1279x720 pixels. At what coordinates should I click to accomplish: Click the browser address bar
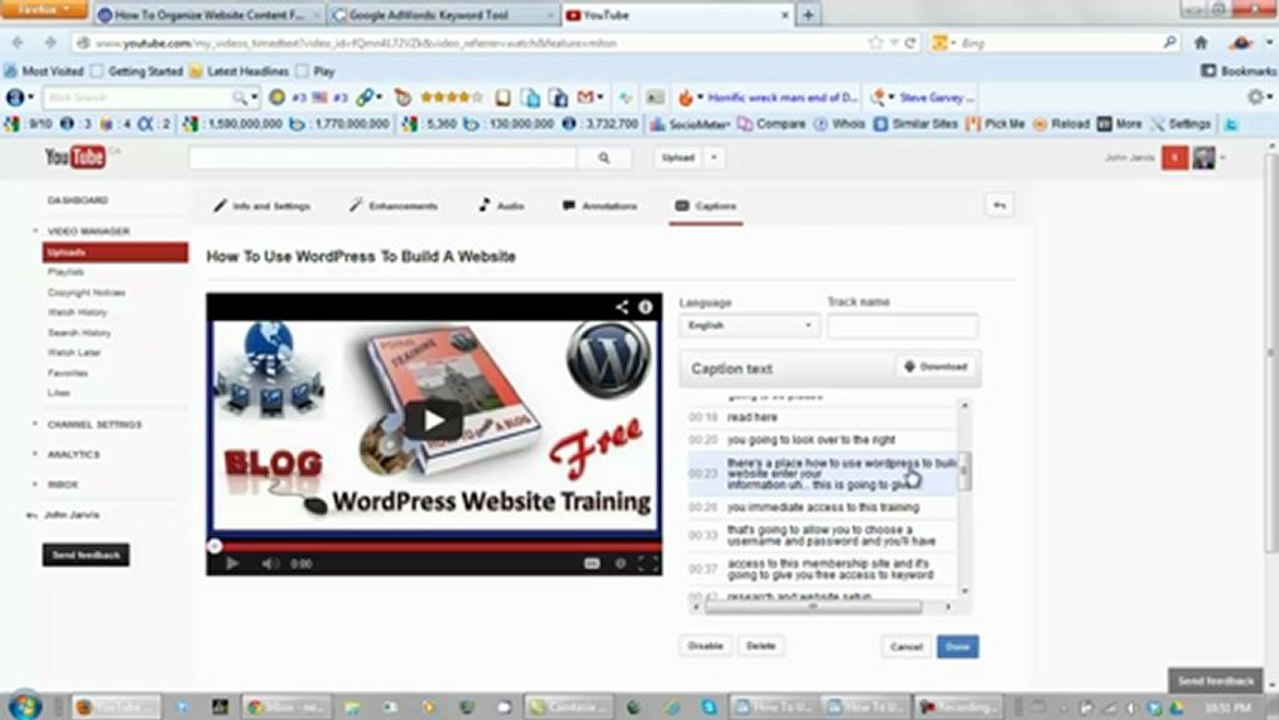[470, 43]
